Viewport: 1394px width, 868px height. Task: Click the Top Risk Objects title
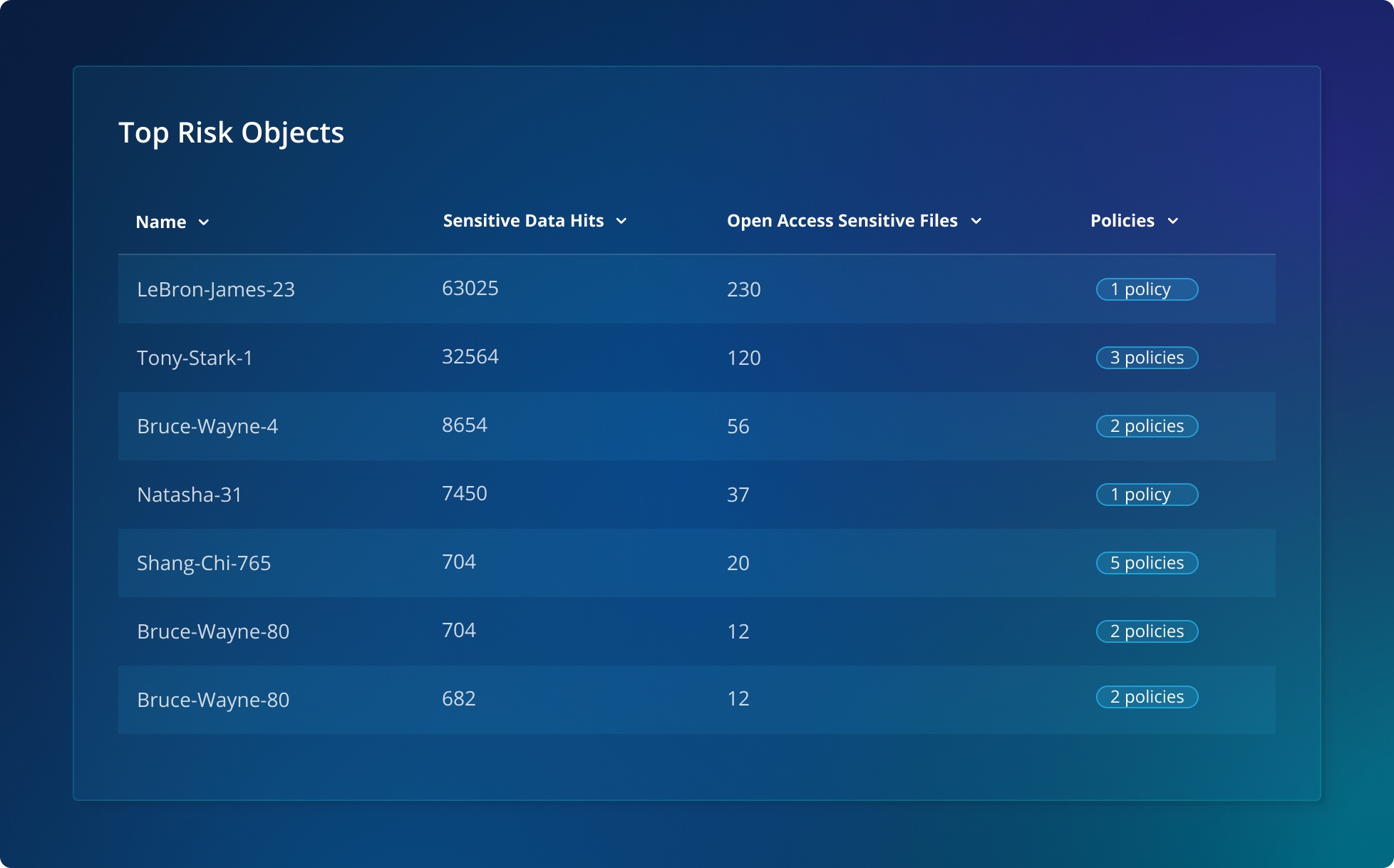(x=232, y=133)
